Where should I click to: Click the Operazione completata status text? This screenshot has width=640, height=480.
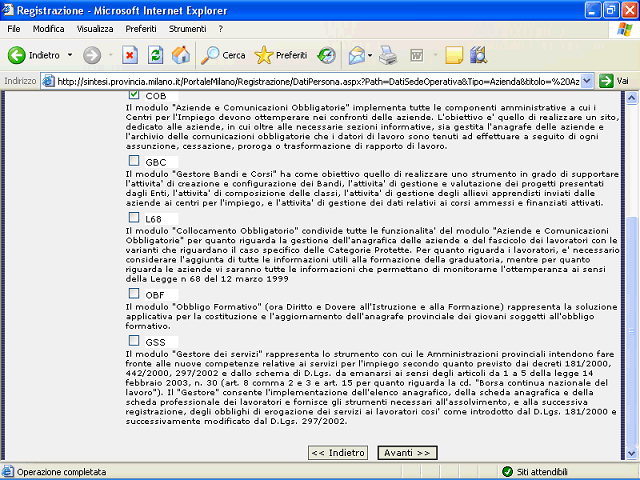pos(61,472)
